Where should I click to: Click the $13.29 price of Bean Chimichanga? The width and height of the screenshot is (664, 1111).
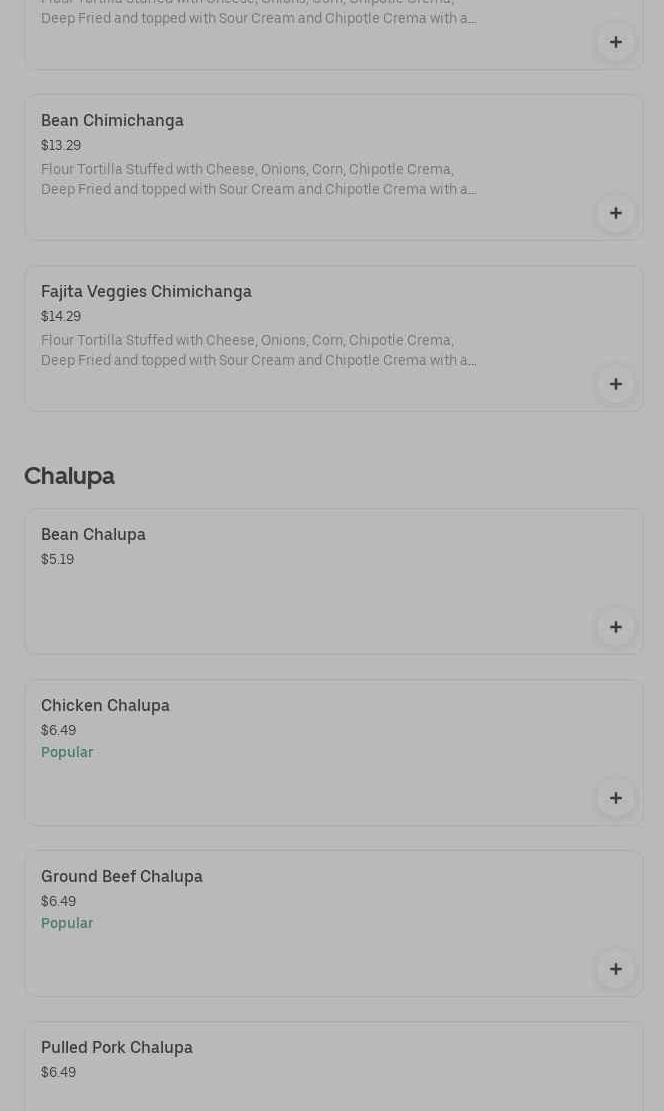(61, 146)
